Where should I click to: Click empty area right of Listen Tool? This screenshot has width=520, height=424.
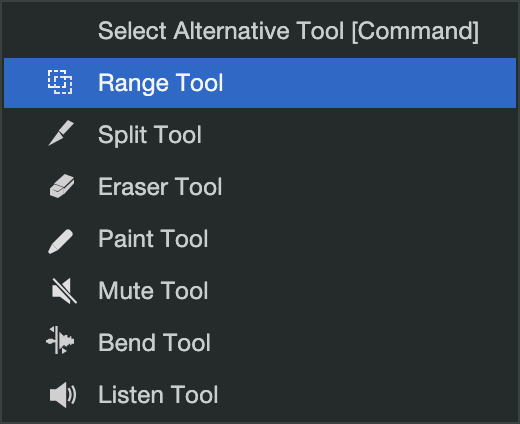coord(367,395)
